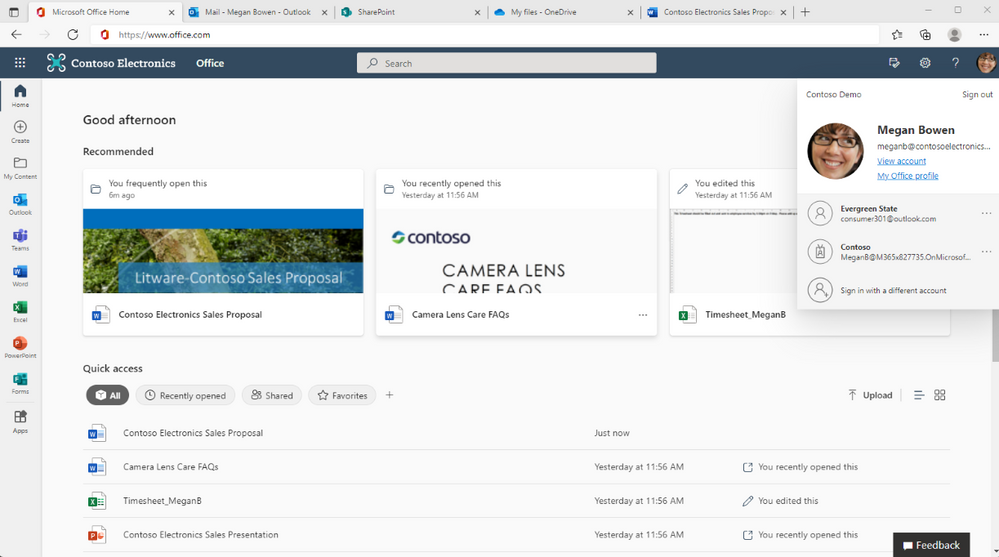
Task: Open more options for Evergreen State account
Action: 986,213
